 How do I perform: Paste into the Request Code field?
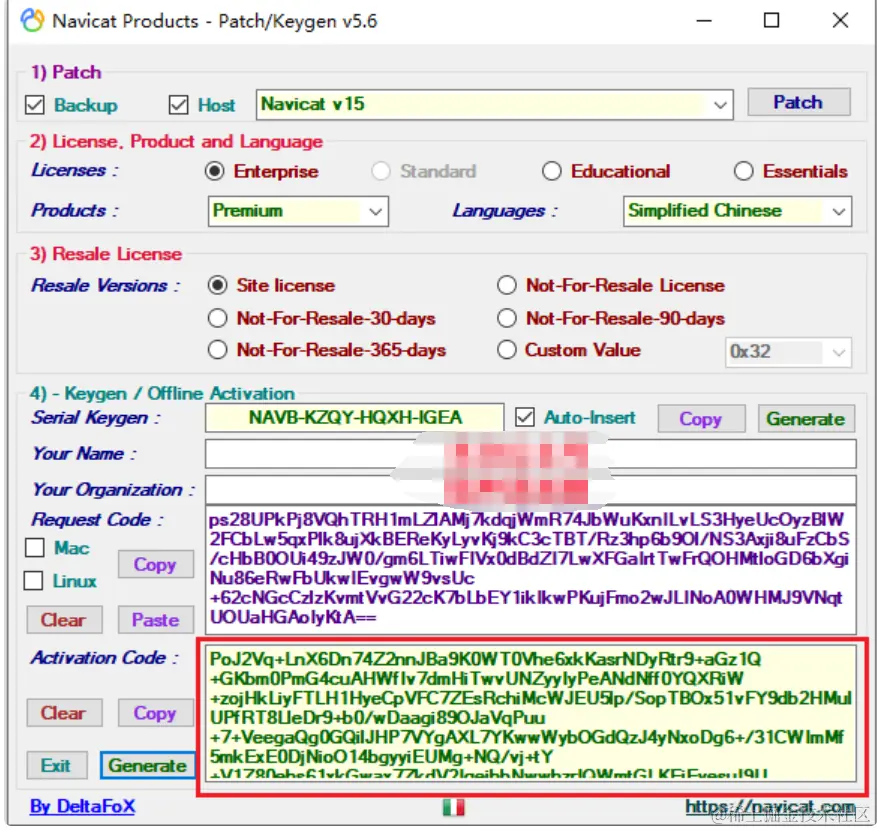[x=155, y=620]
